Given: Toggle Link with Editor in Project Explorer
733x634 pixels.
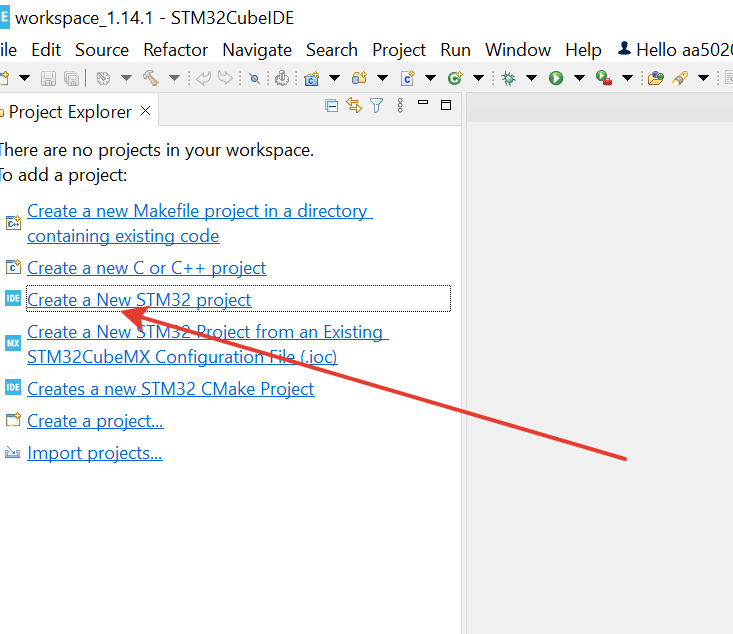Looking at the screenshot, I should click(354, 106).
